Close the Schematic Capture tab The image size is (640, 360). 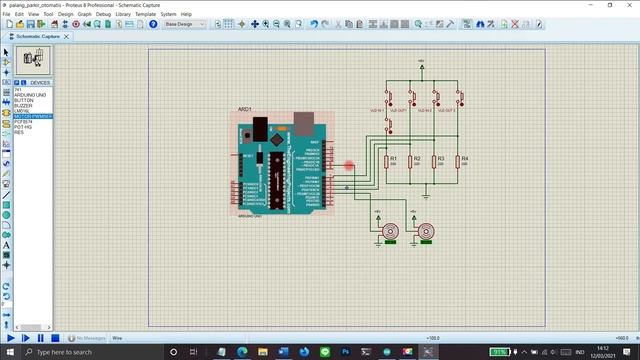tap(66, 36)
